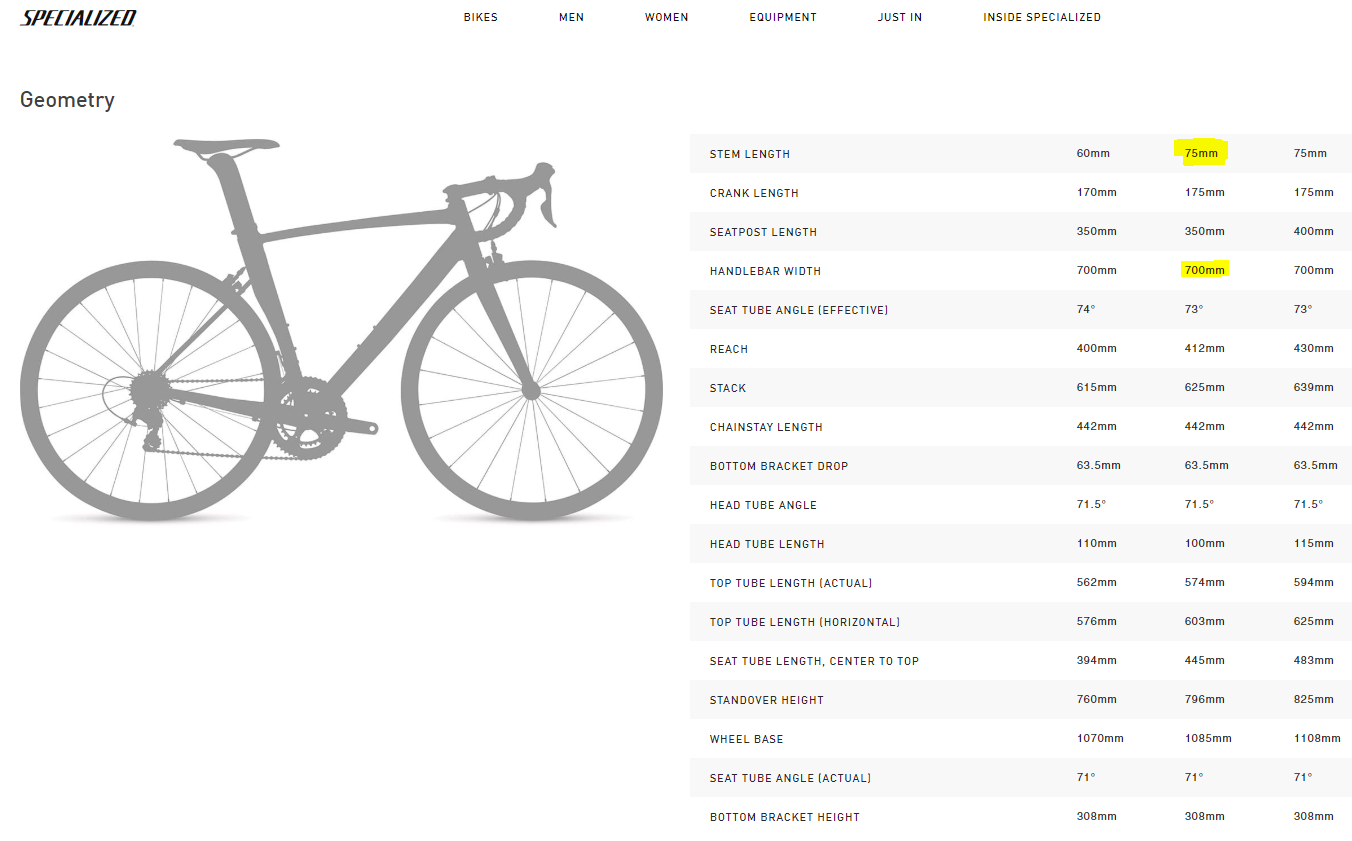The image size is (1352, 841).
Task: Click the BOTTOM BRACKET HEIGHT row label
Action: coord(784,817)
